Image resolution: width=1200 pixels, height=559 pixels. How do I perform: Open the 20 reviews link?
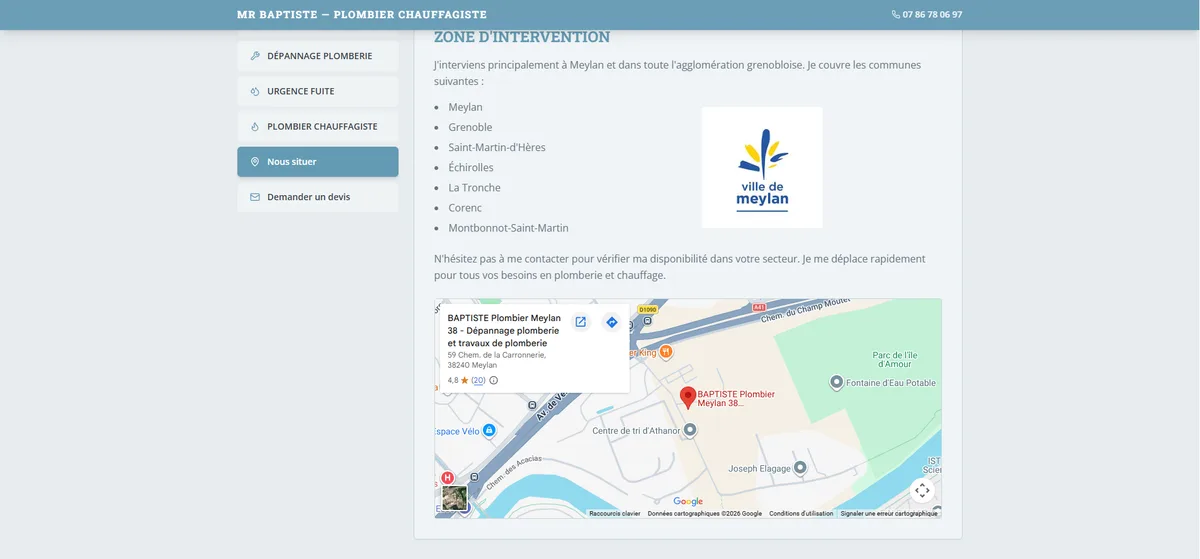click(x=478, y=380)
